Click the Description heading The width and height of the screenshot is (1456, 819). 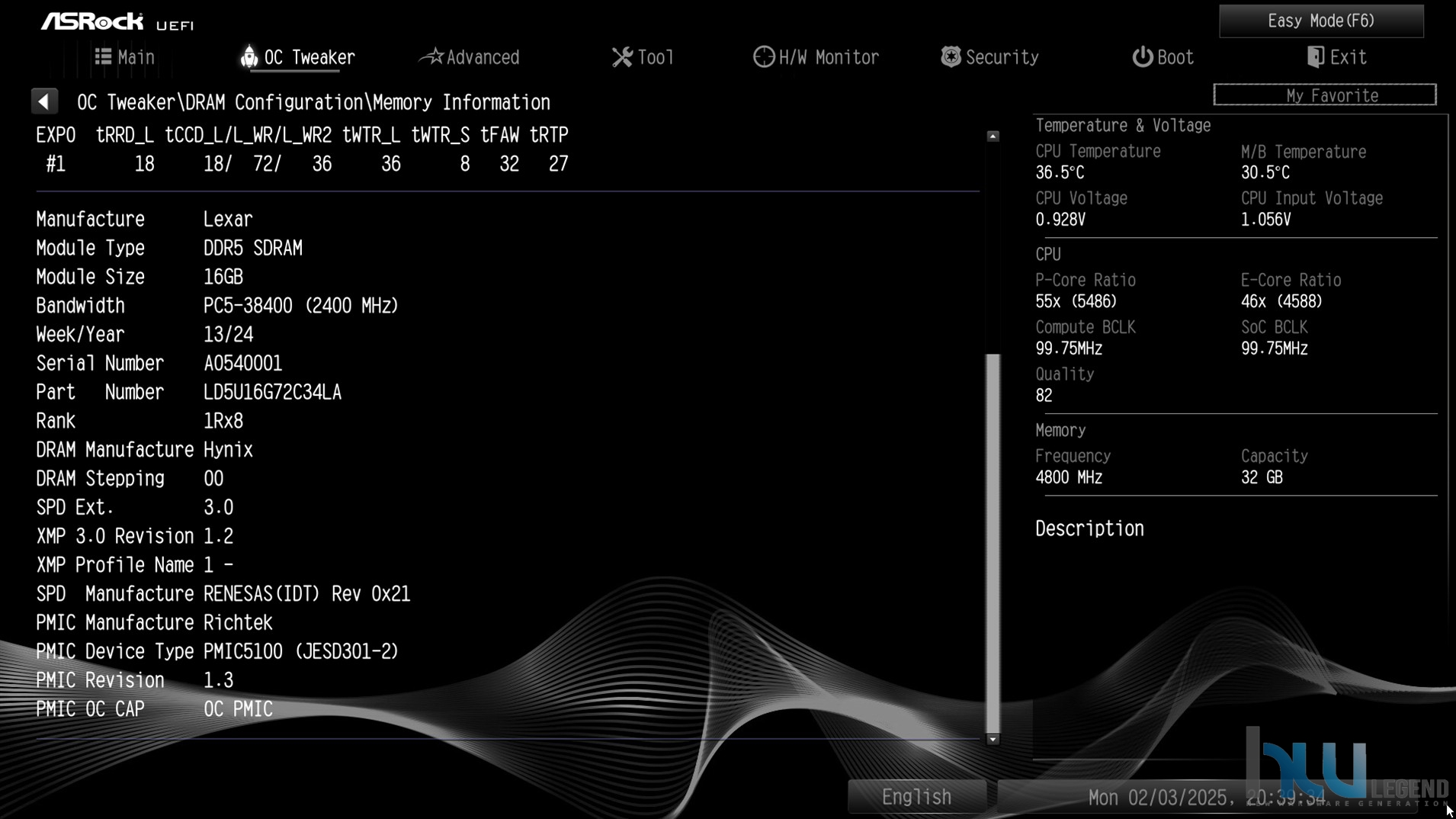pyautogui.click(x=1089, y=529)
